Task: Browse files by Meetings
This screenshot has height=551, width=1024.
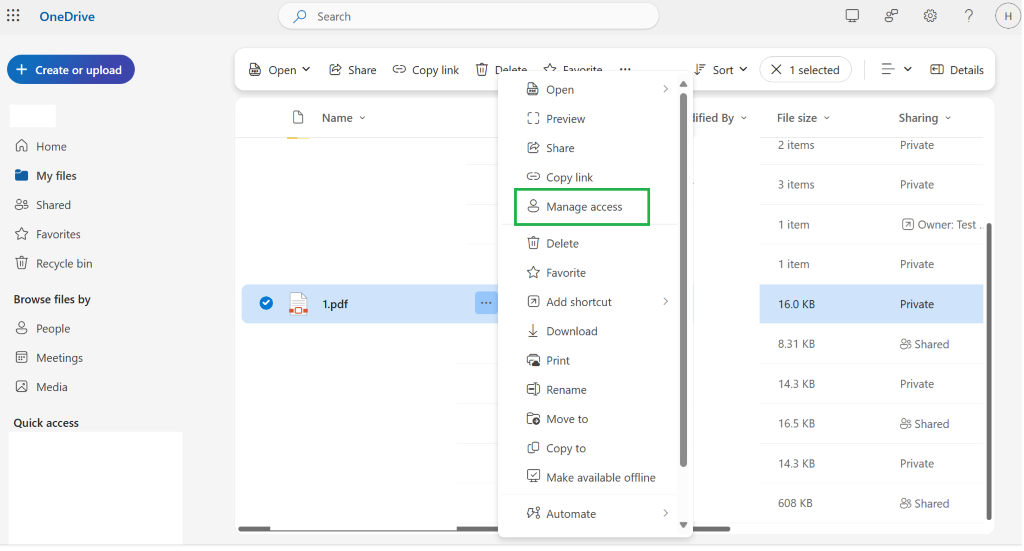Action: (x=49, y=358)
